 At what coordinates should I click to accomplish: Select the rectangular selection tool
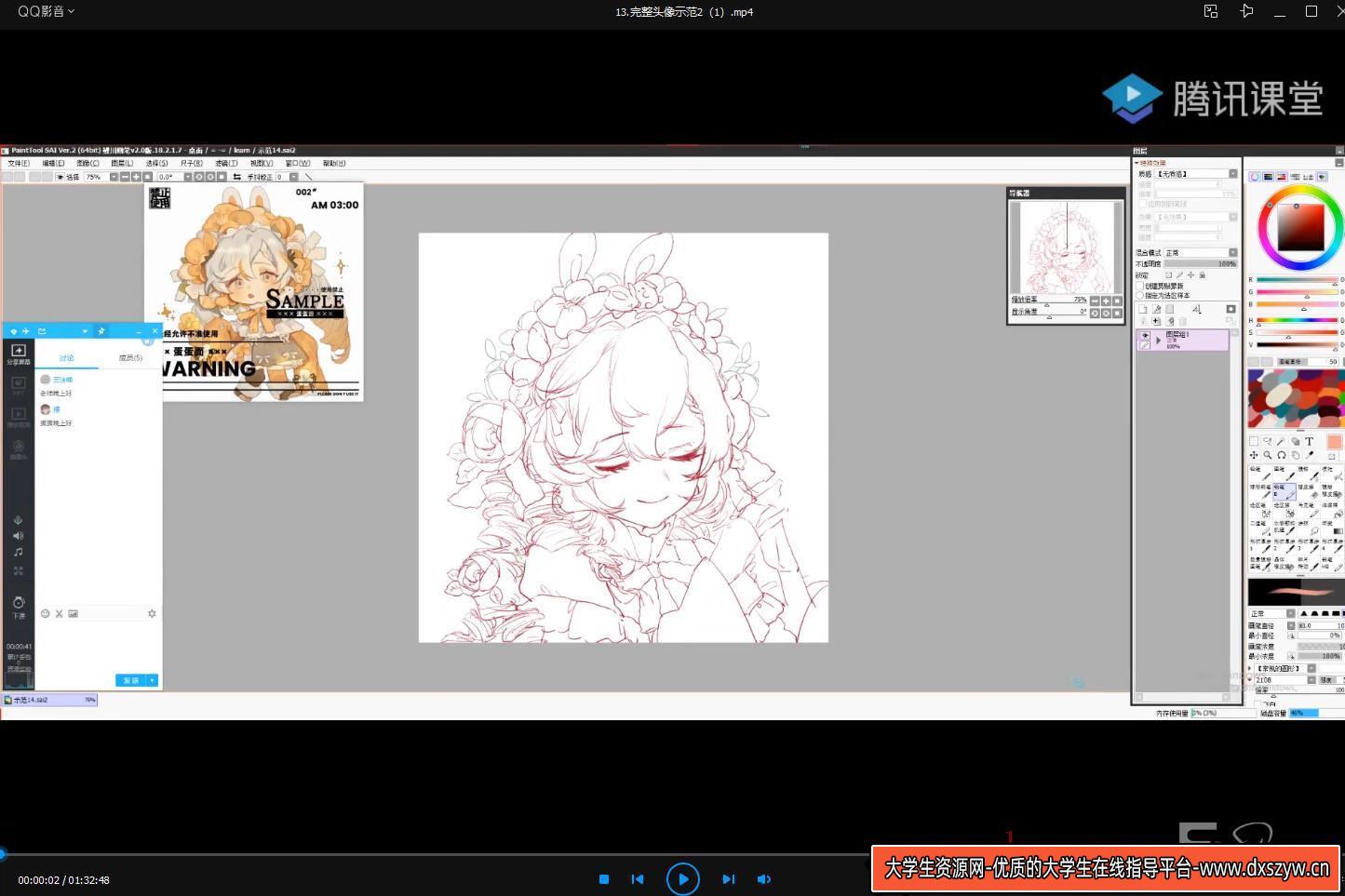[x=1254, y=442]
